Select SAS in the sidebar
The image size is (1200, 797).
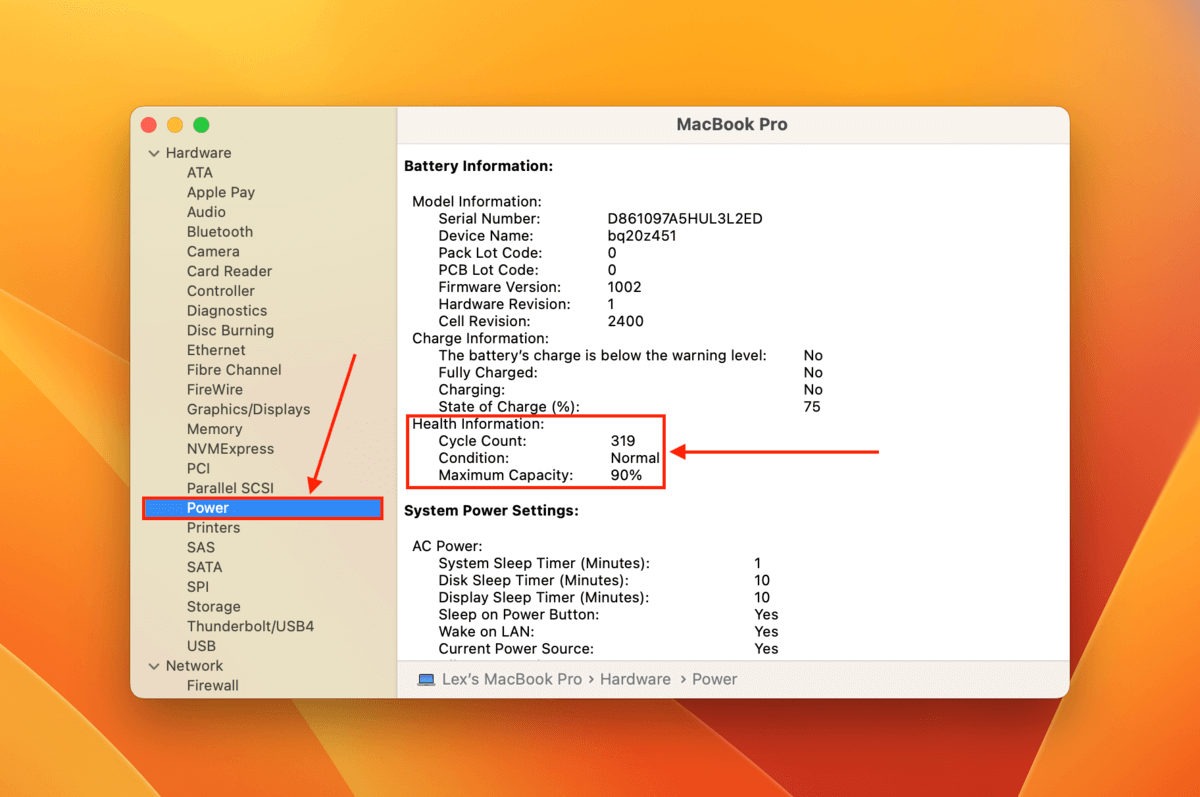click(x=201, y=547)
